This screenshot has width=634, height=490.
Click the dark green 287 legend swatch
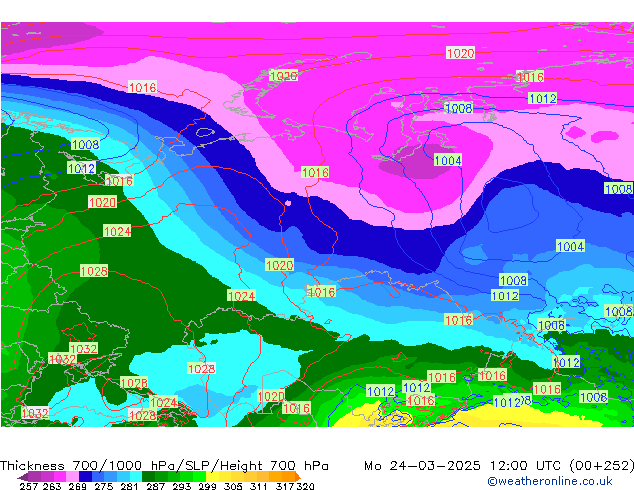tap(148, 476)
